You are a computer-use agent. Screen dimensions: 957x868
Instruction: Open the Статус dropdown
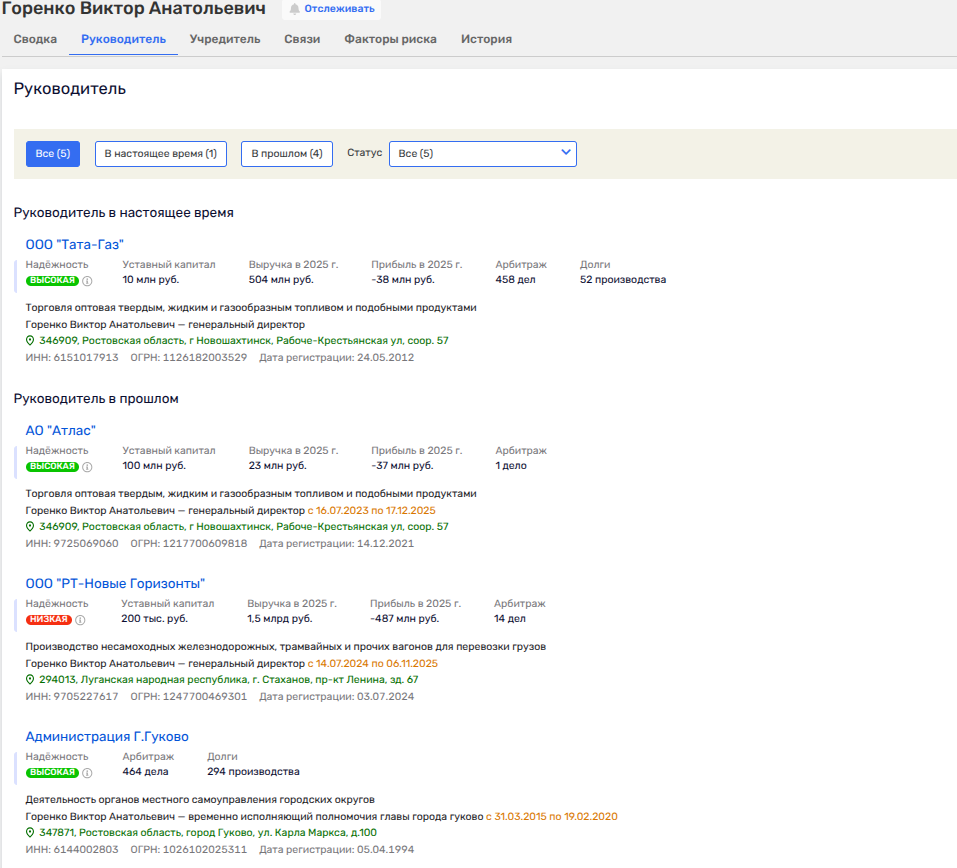pyautogui.click(x=482, y=154)
